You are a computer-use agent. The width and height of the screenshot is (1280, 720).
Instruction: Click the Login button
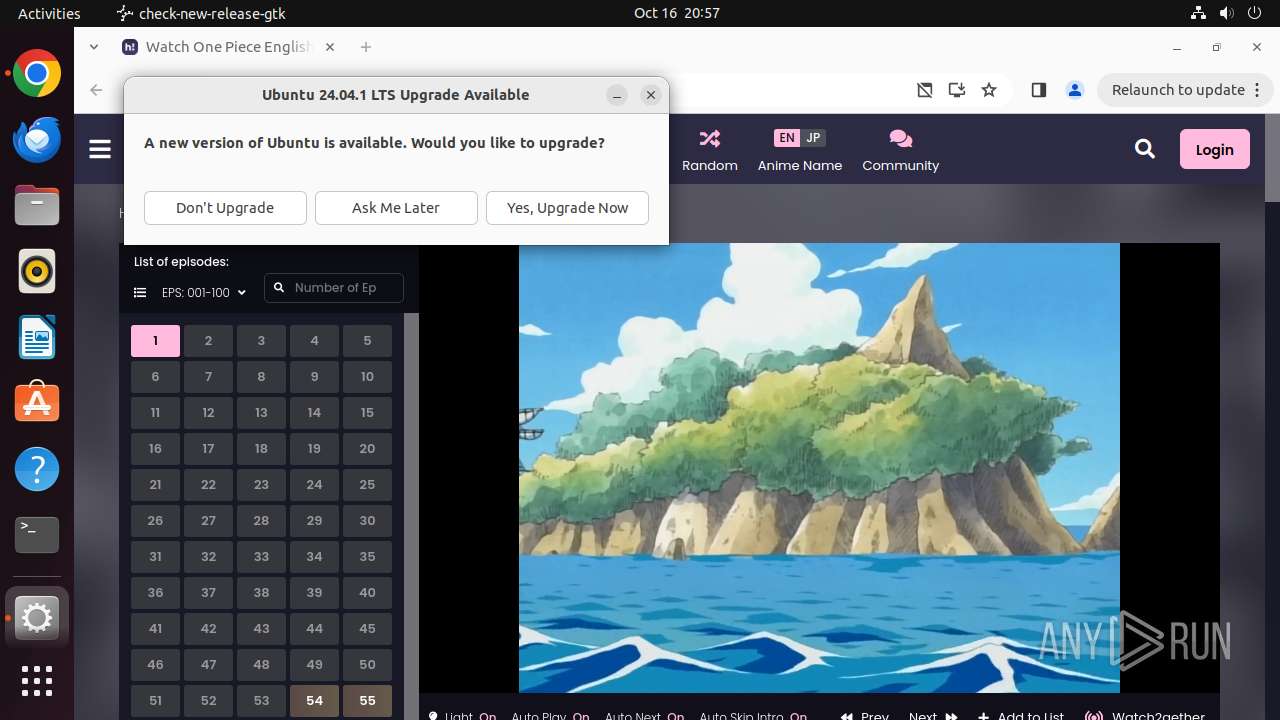[x=1214, y=149]
